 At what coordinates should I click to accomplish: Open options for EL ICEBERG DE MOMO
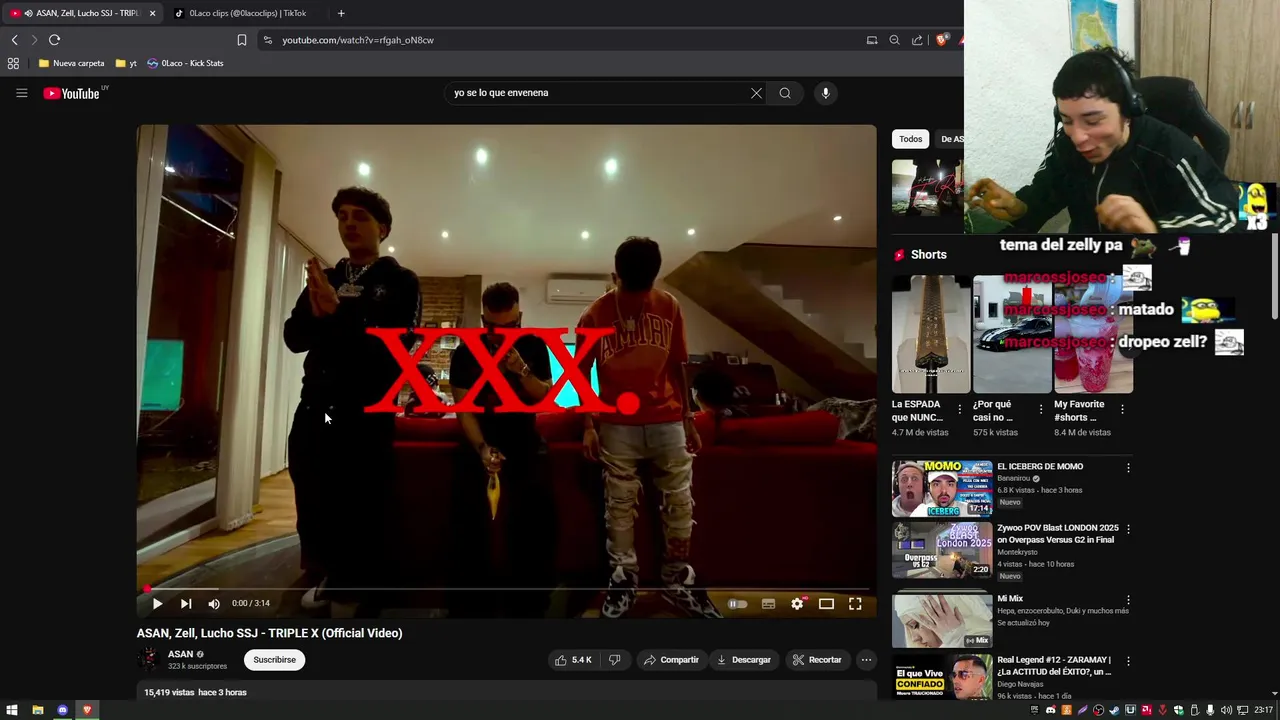point(1128,467)
